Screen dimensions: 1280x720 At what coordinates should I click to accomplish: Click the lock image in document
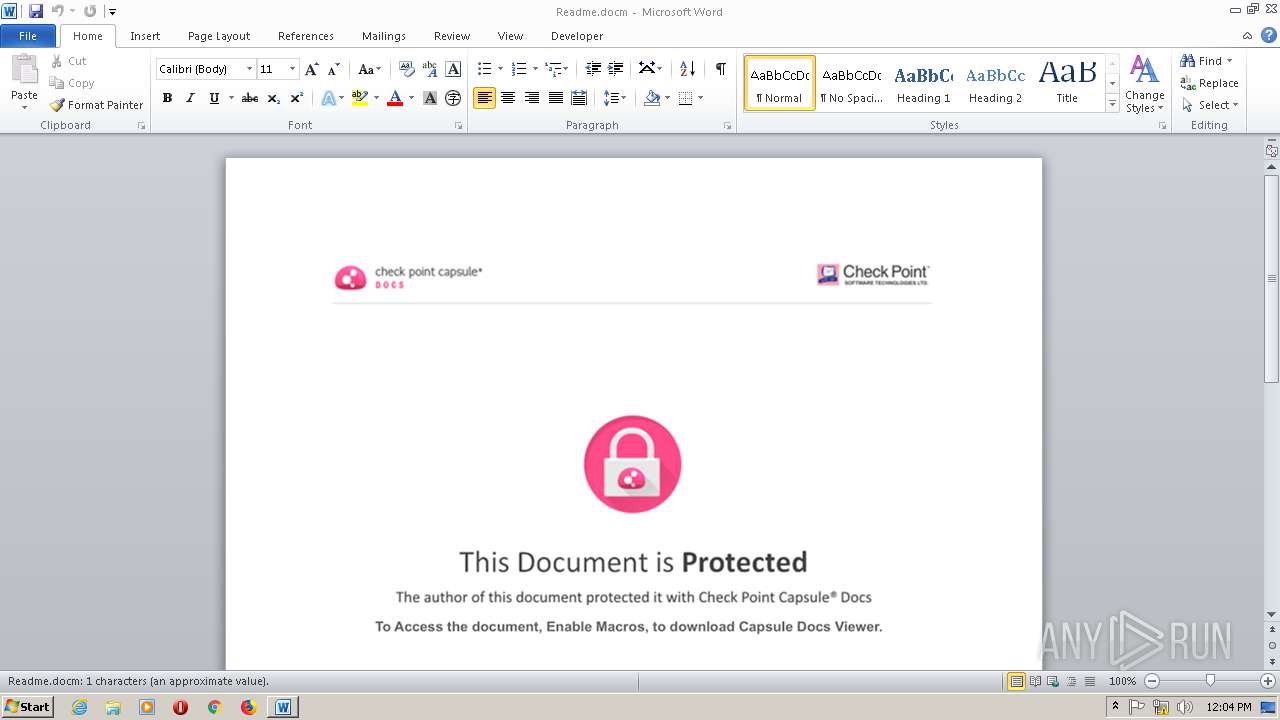(632, 464)
